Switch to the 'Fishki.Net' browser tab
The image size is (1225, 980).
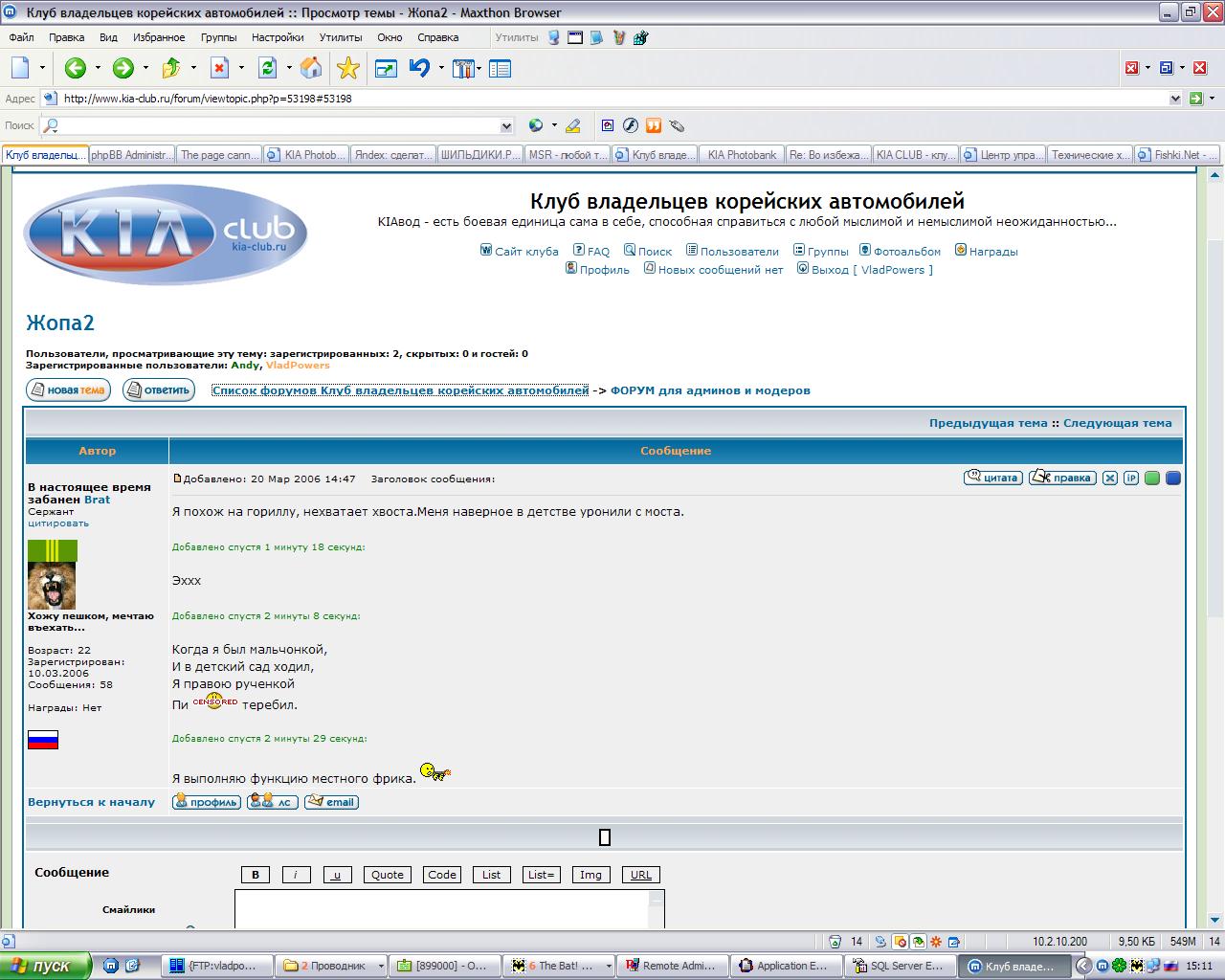(1177, 154)
